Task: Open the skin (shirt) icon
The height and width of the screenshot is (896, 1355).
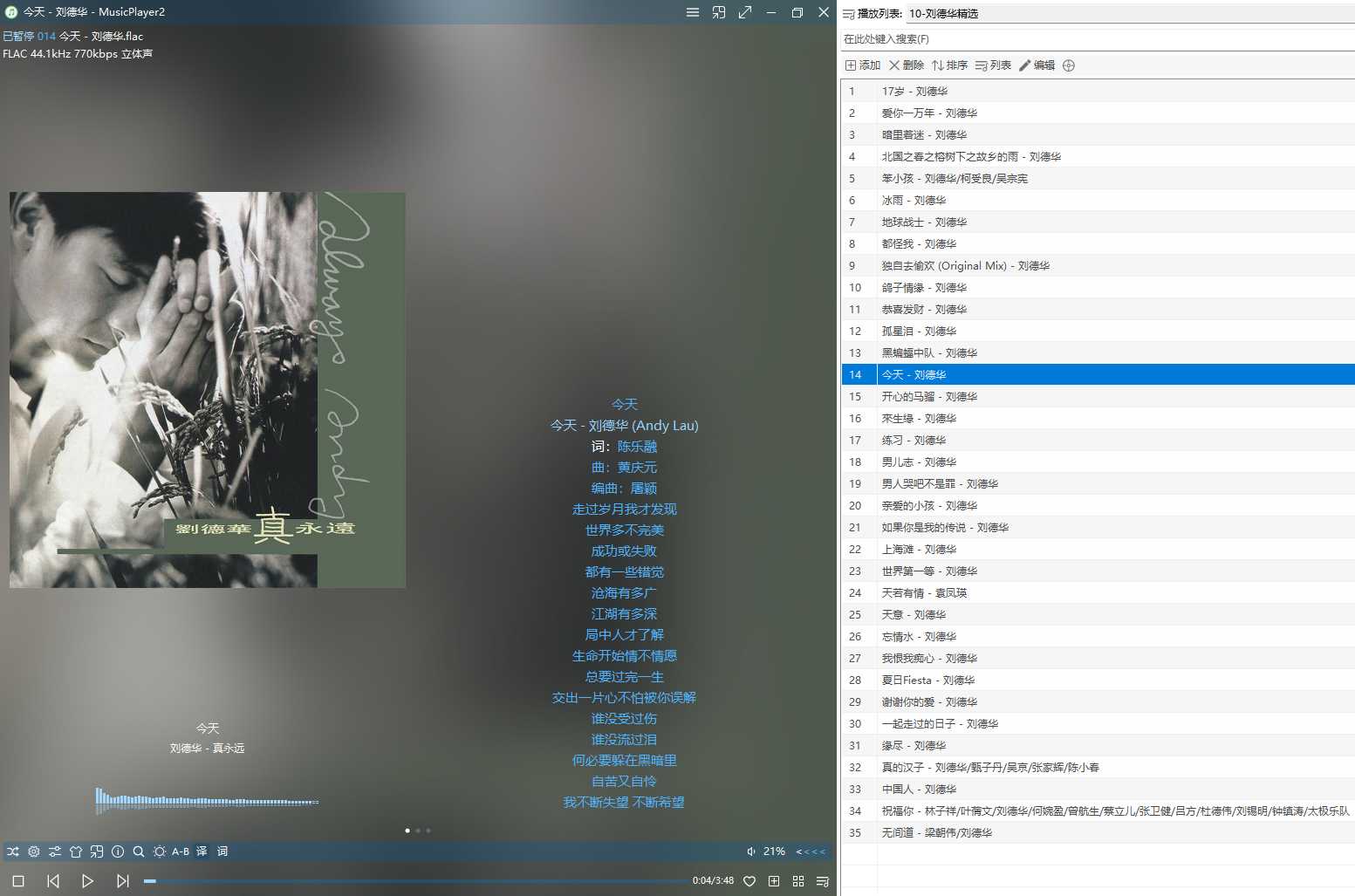Action: (x=76, y=852)
